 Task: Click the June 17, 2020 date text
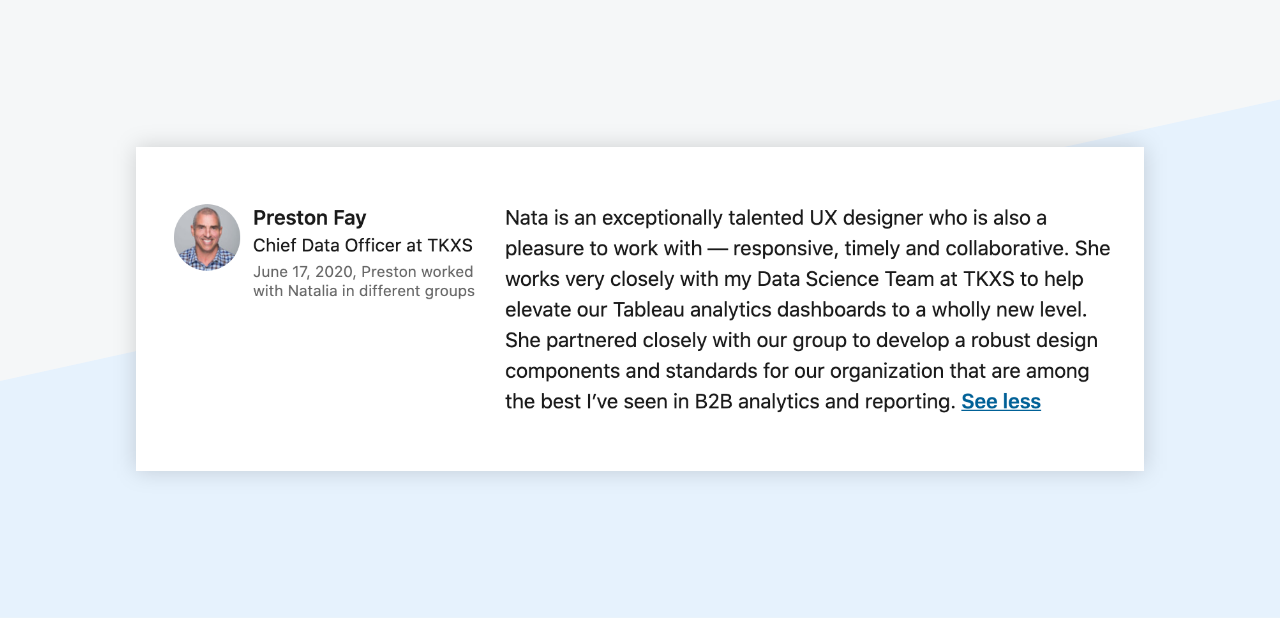tap(303, 272)
